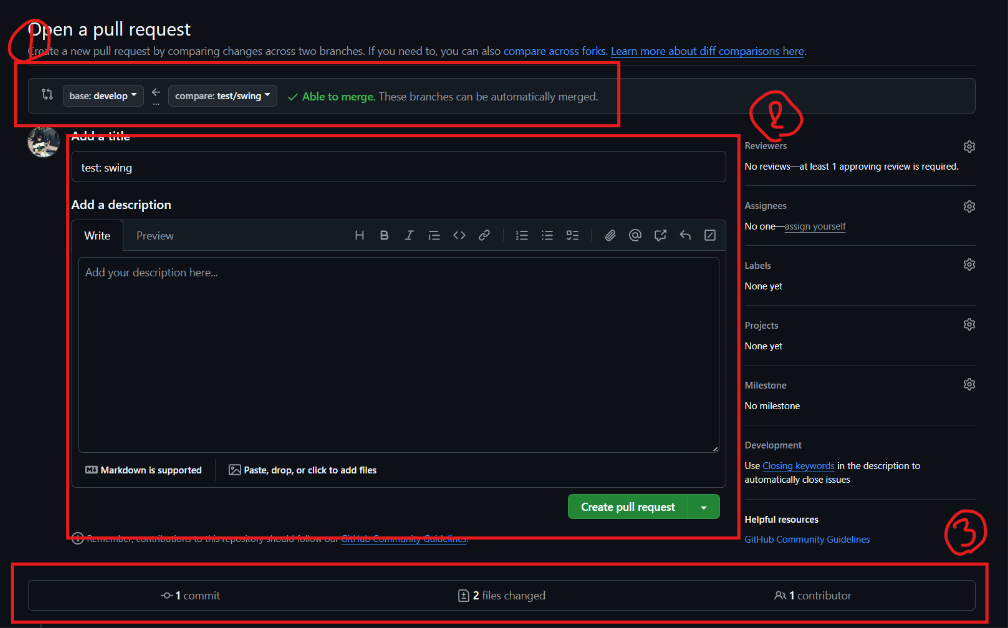Image resolution: width=1008 pixels, height=628 pixels.
Task: Open the 2 files changed tab
Action: [x=501, y=596]
